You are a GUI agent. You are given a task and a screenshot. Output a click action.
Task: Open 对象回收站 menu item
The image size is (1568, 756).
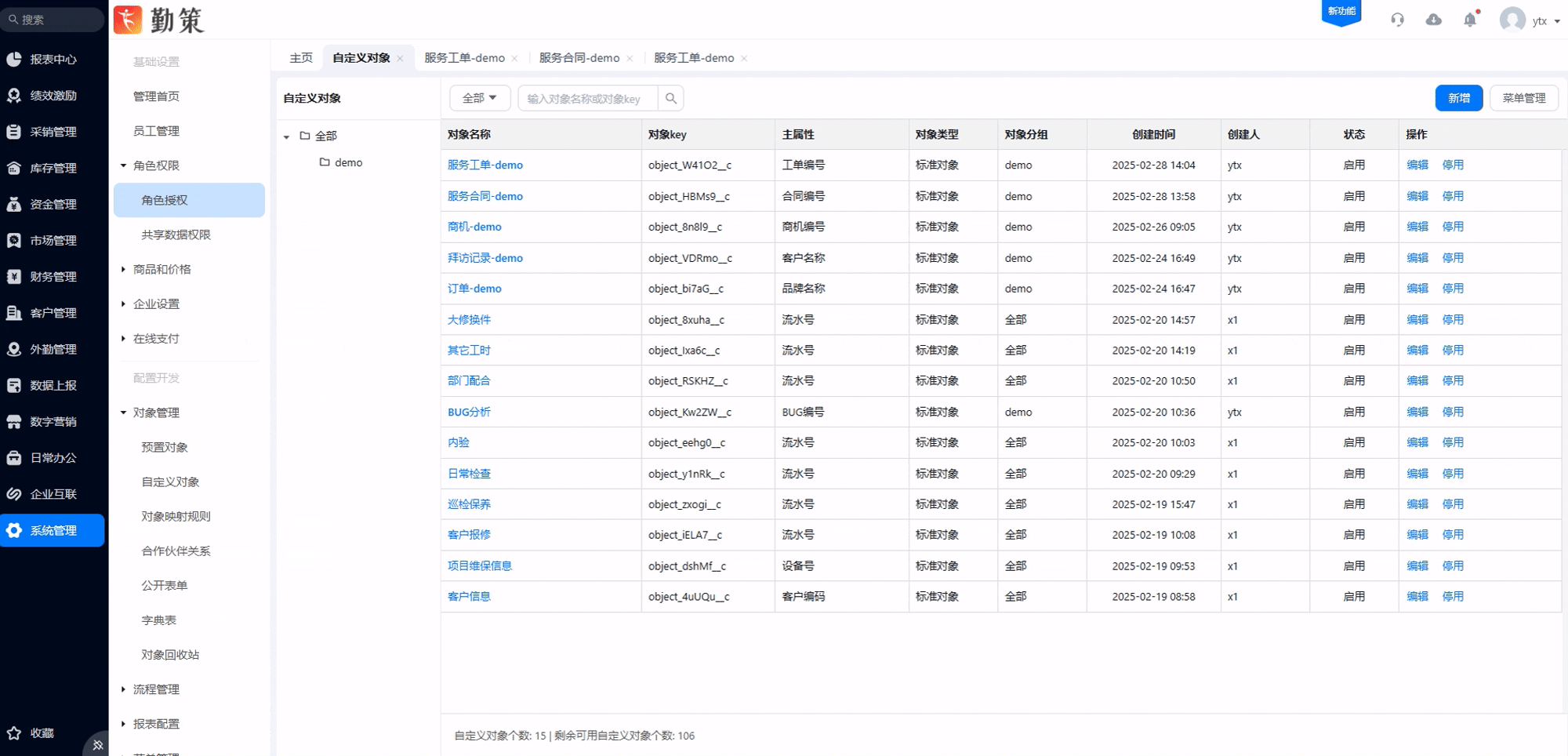coord(170,654)
